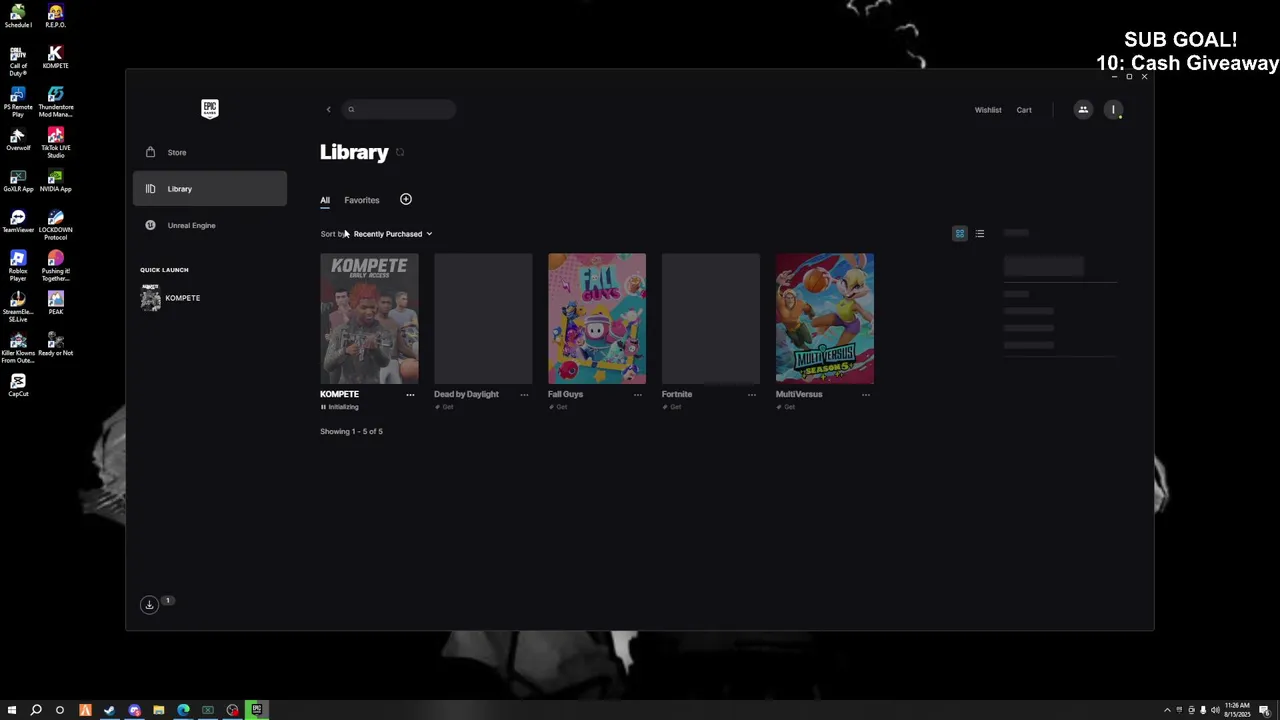Open the friends list icon
Image resolution: width=1280 pixels, height=720 pixels.
pos(1083,110)
